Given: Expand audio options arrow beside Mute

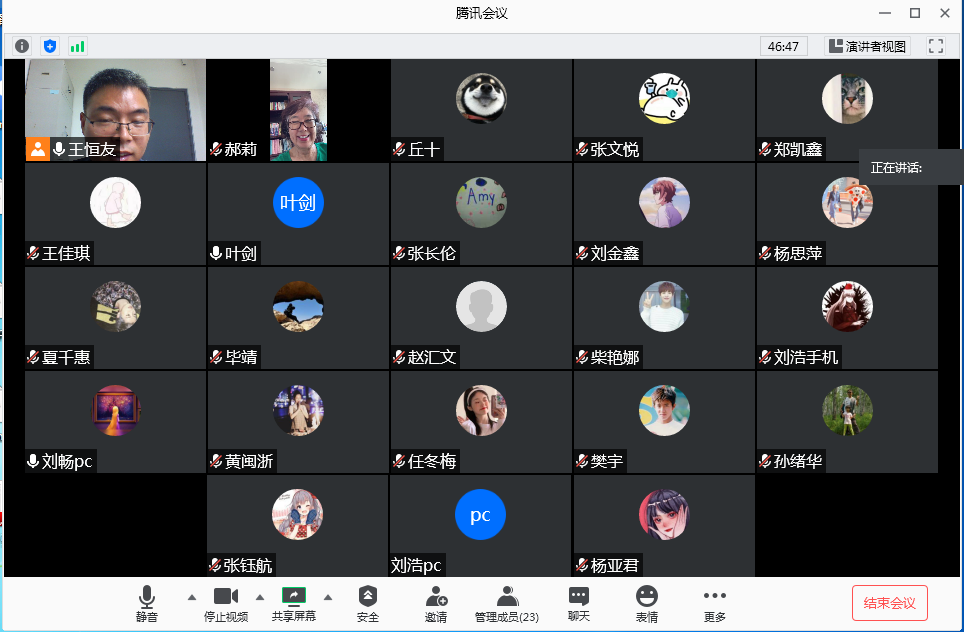Looking at the screenshot, I should (192, 597).
